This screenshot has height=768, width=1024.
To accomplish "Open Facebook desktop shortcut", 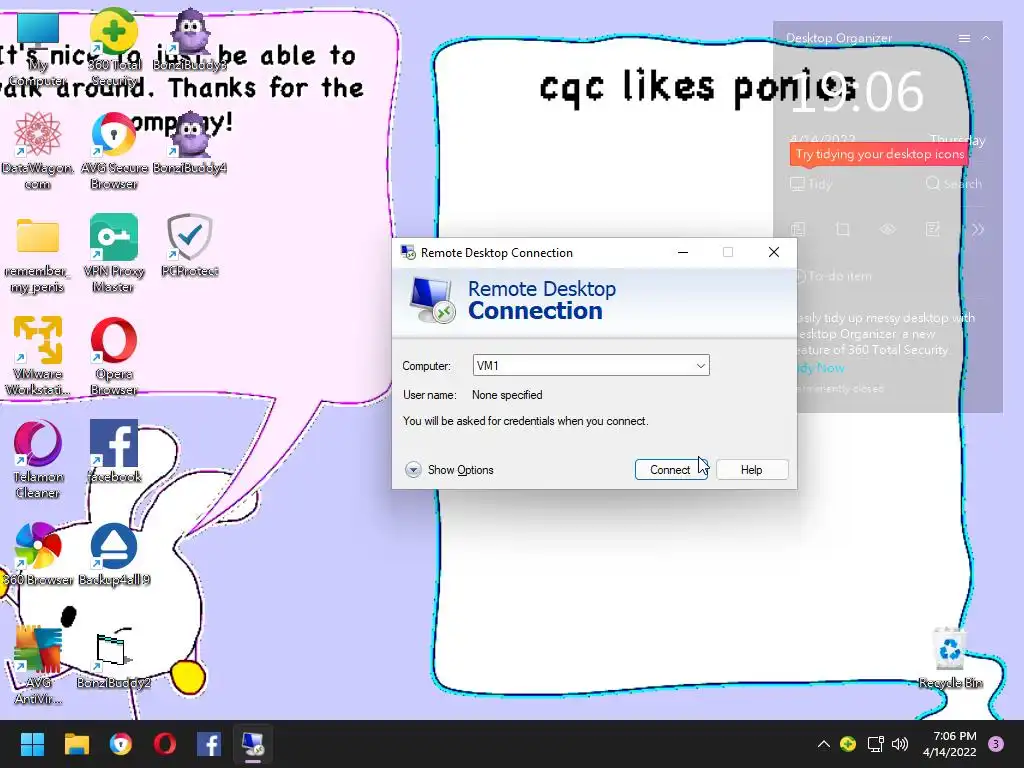I will point(114,451).
